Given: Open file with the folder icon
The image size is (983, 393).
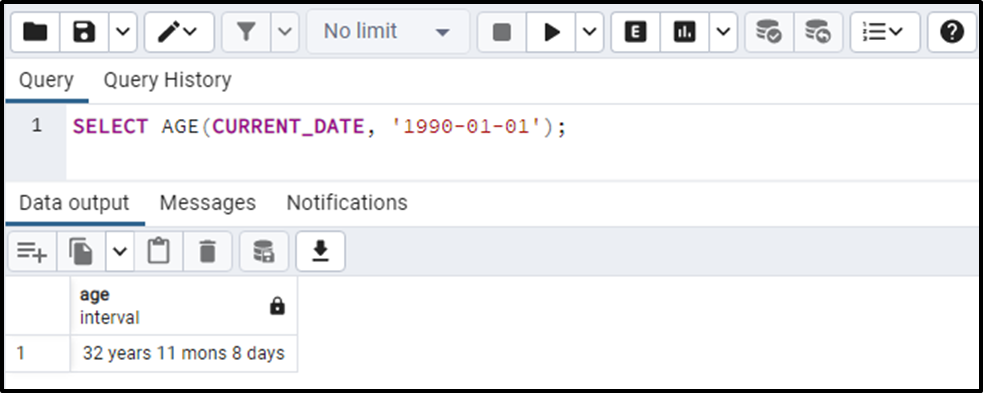Looking at the screenshot, I should tap(35, 31).
